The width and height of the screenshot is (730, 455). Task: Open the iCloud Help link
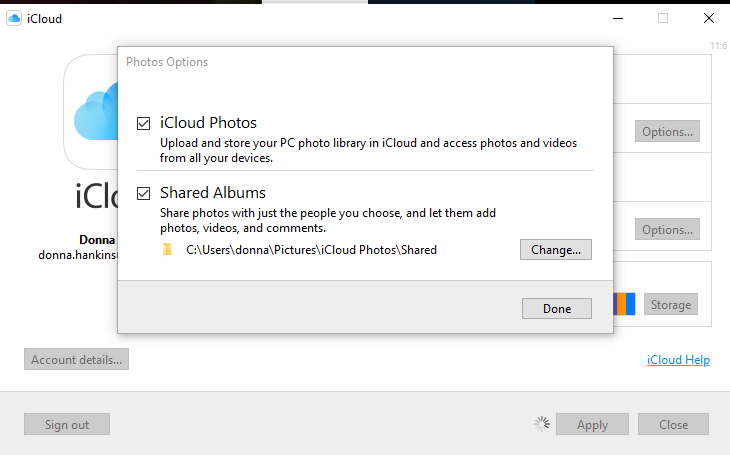click(x=678, y=360)
